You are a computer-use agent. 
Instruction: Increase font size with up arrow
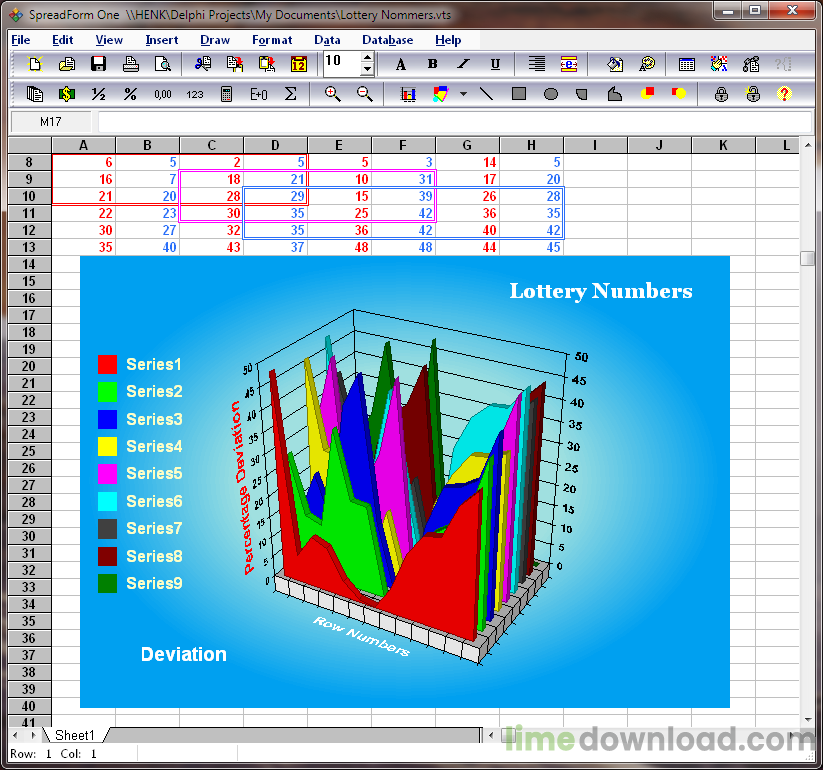(x=367, y=58)
